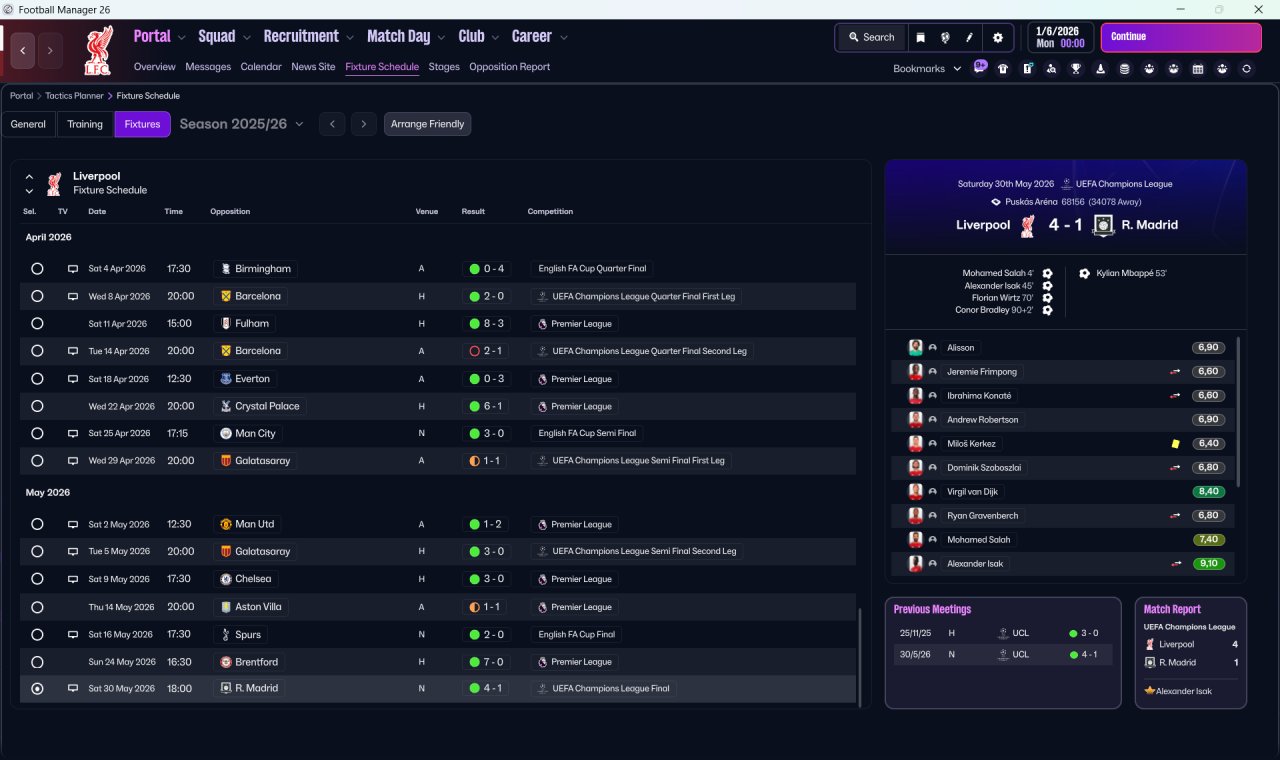
Task: Expand the Recruitment menu chevron
Action: pos(350,37)
